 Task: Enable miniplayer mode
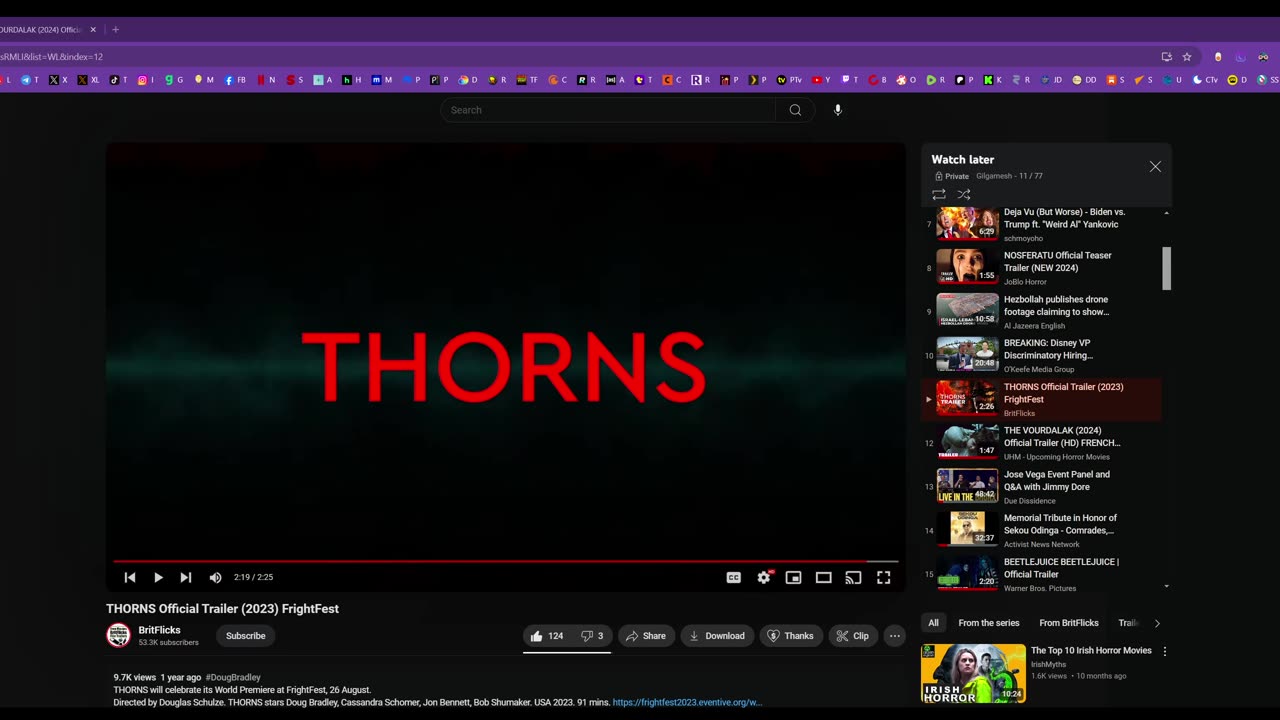click(793, 577)
